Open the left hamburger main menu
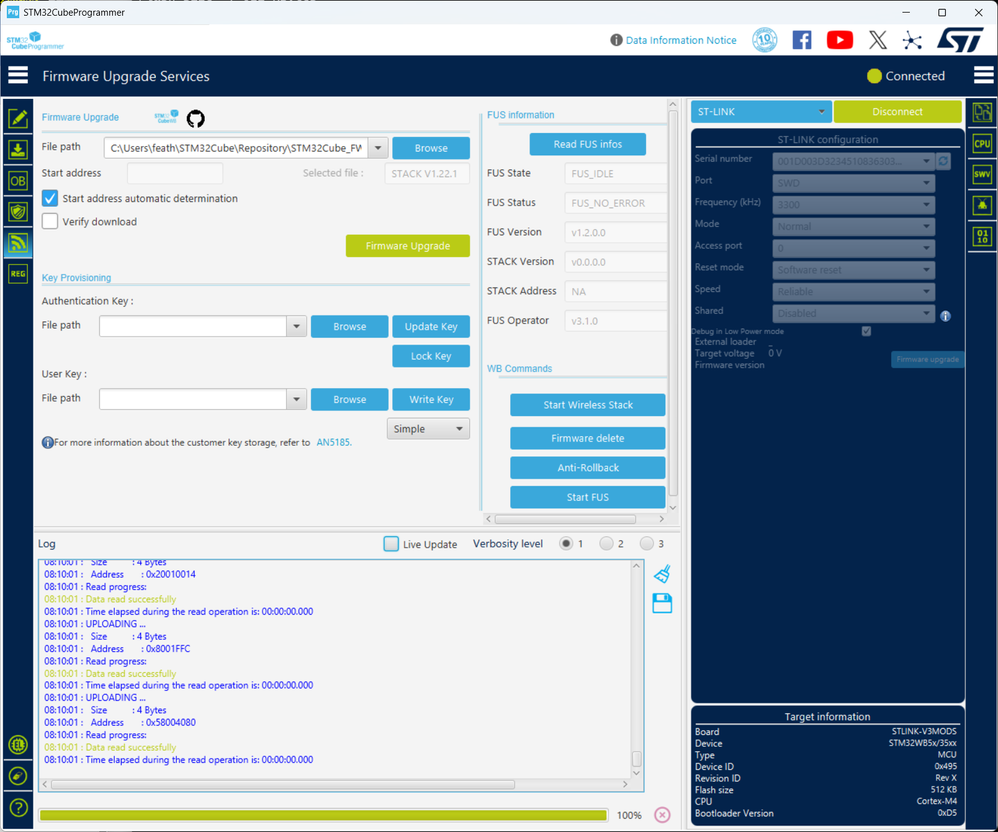The height and width of the screenshot is (832, 998). tap(18, 76)
